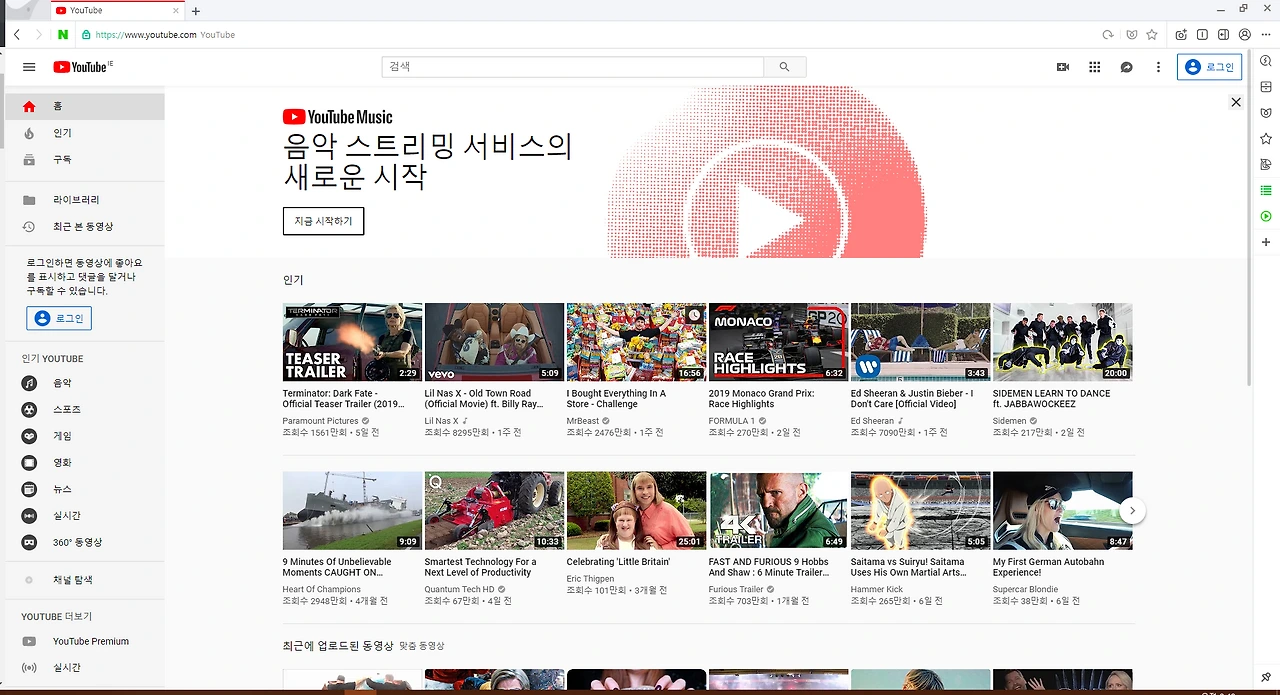The width and height of the screenshot is (1280, 695).
Task: Open the browser profile account icon
Action: point(1245,34)
